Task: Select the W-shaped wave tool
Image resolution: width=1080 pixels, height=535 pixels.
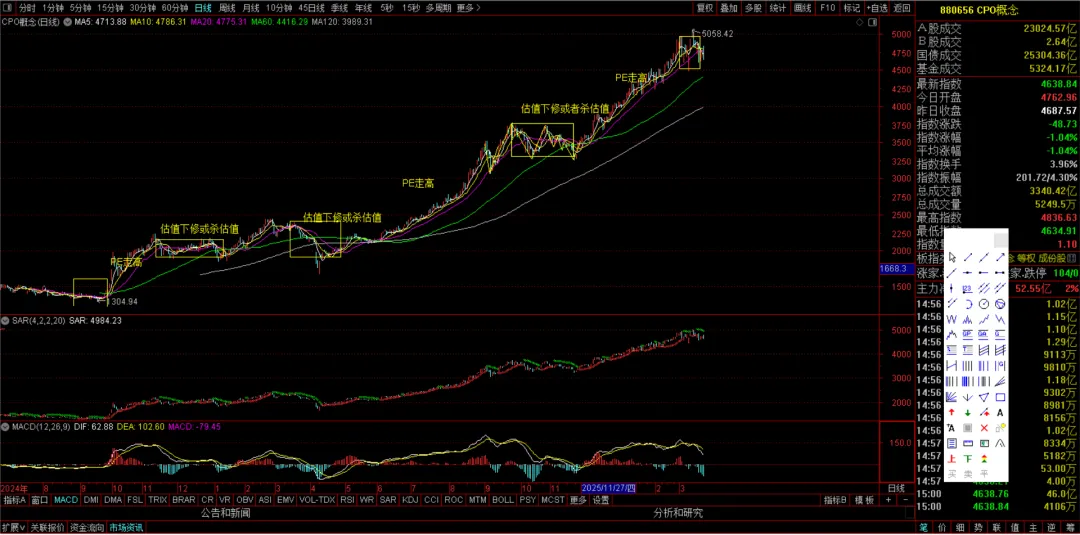Action: click(x=952, y=319)
